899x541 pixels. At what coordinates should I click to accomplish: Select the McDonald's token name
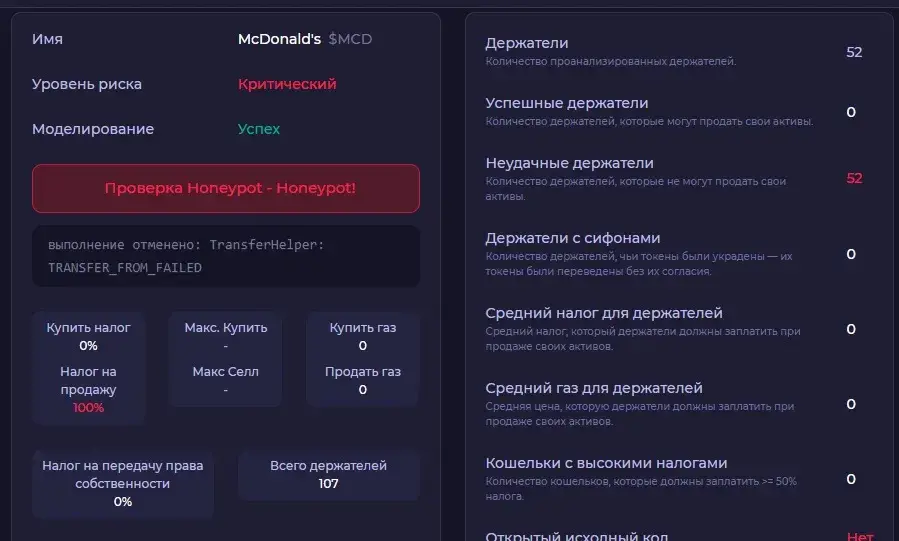pyautogui.click(x=279, y=39)
